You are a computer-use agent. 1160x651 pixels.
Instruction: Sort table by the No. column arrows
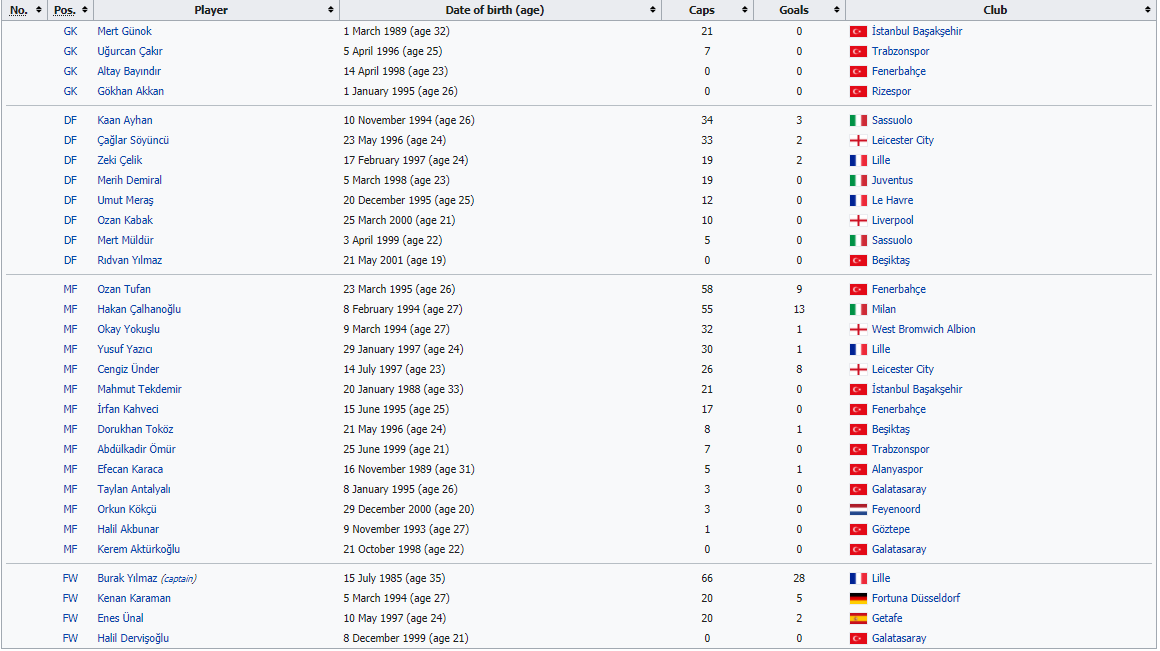coord(38,10)
